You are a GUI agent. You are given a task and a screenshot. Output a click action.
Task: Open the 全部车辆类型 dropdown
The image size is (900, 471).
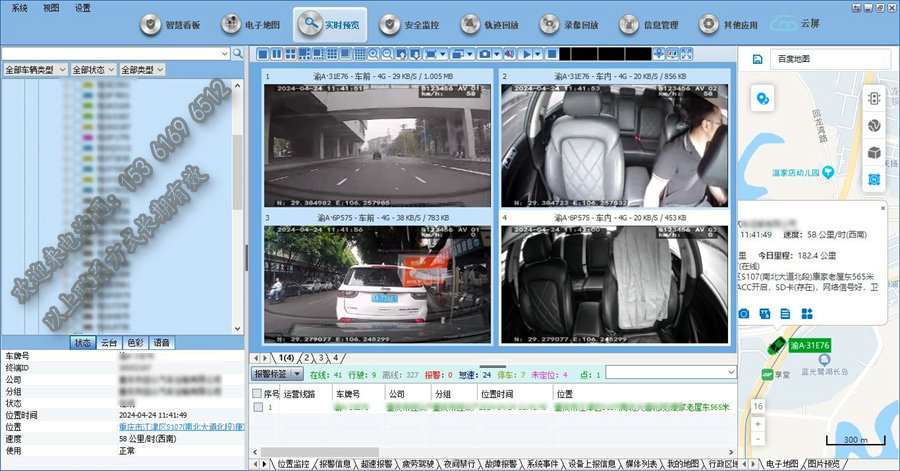pyautogui.click(x=35, y=70)
